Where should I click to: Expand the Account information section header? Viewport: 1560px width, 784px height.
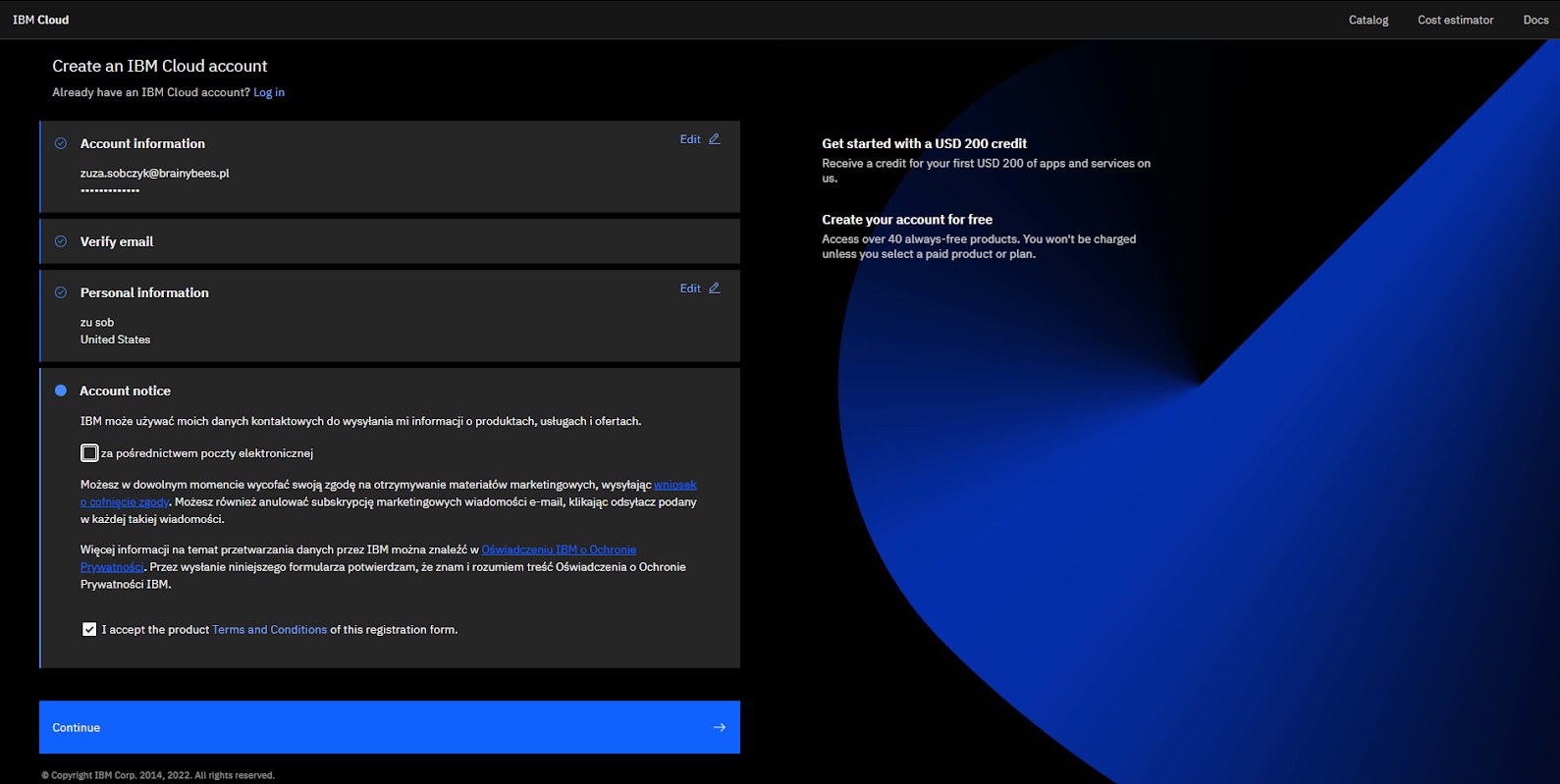(142, 143)
